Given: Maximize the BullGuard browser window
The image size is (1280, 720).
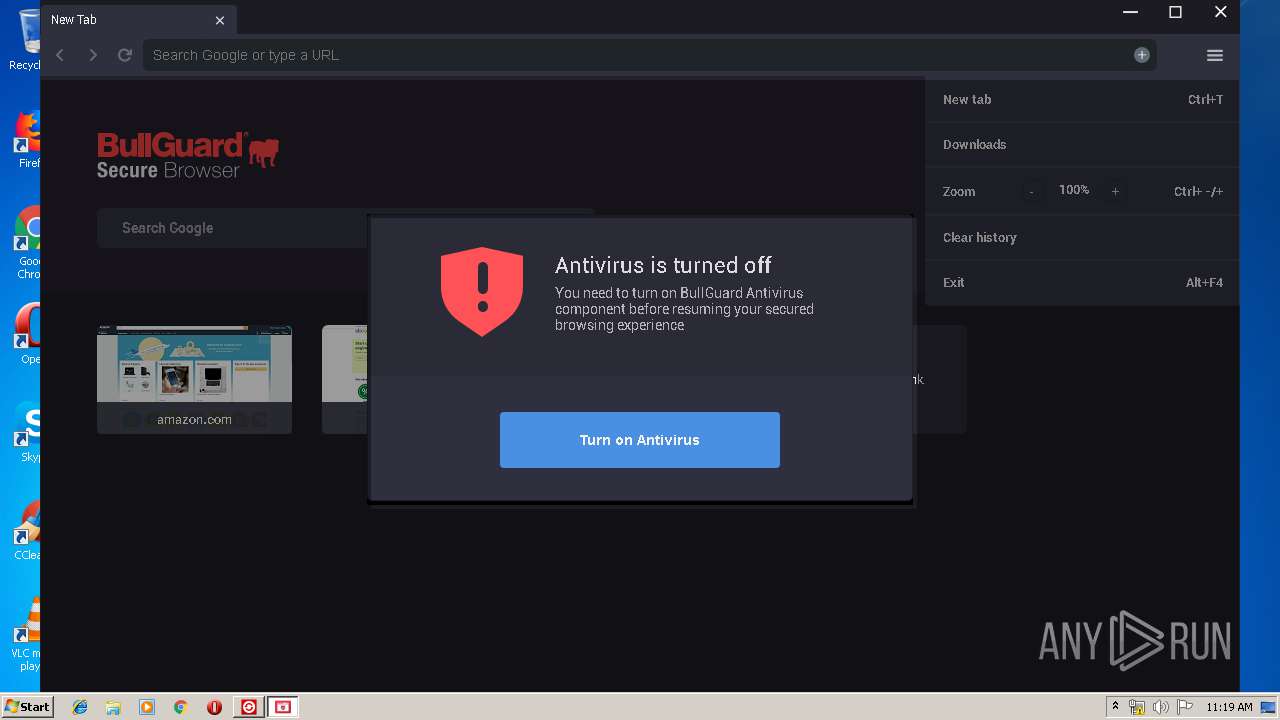Looking at the screenshot, I should click(1175, 12).
